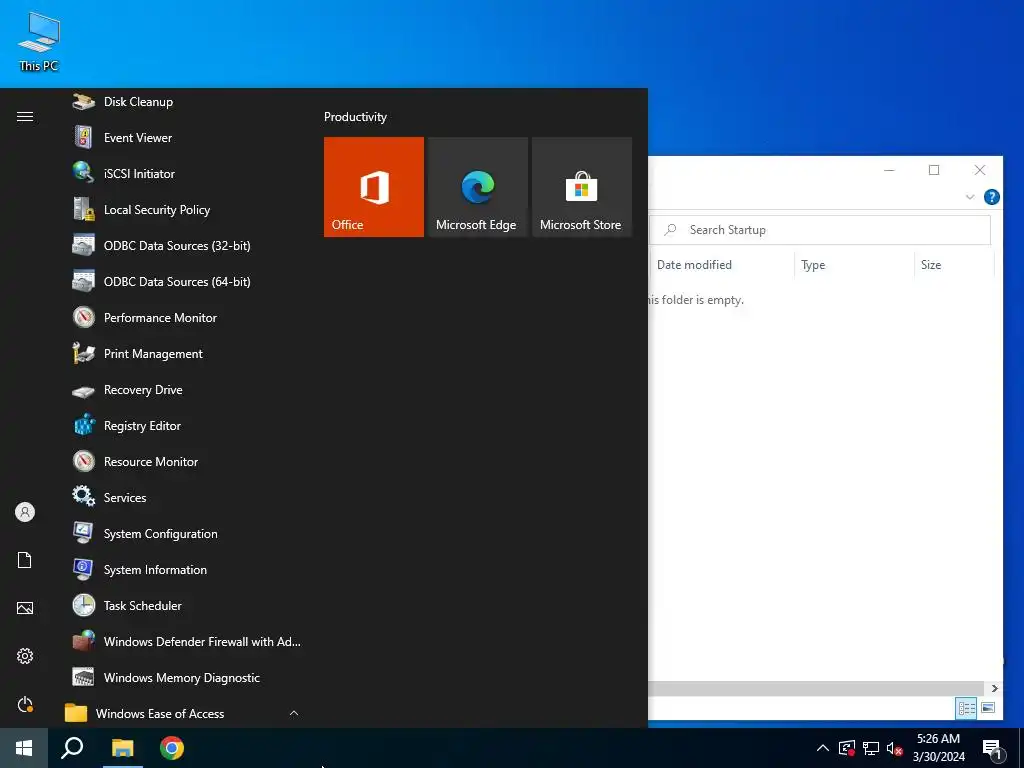Click the right arrow on Explorer horizontal scrollbar
The height and width of the screenshot is (768, 1024).
(995, 688)
